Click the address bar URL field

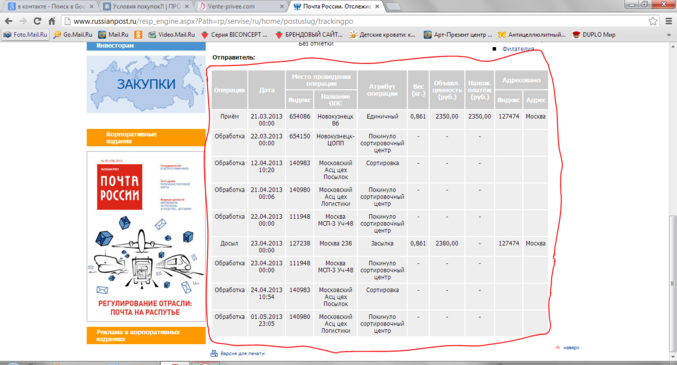(x=354, y=21)
